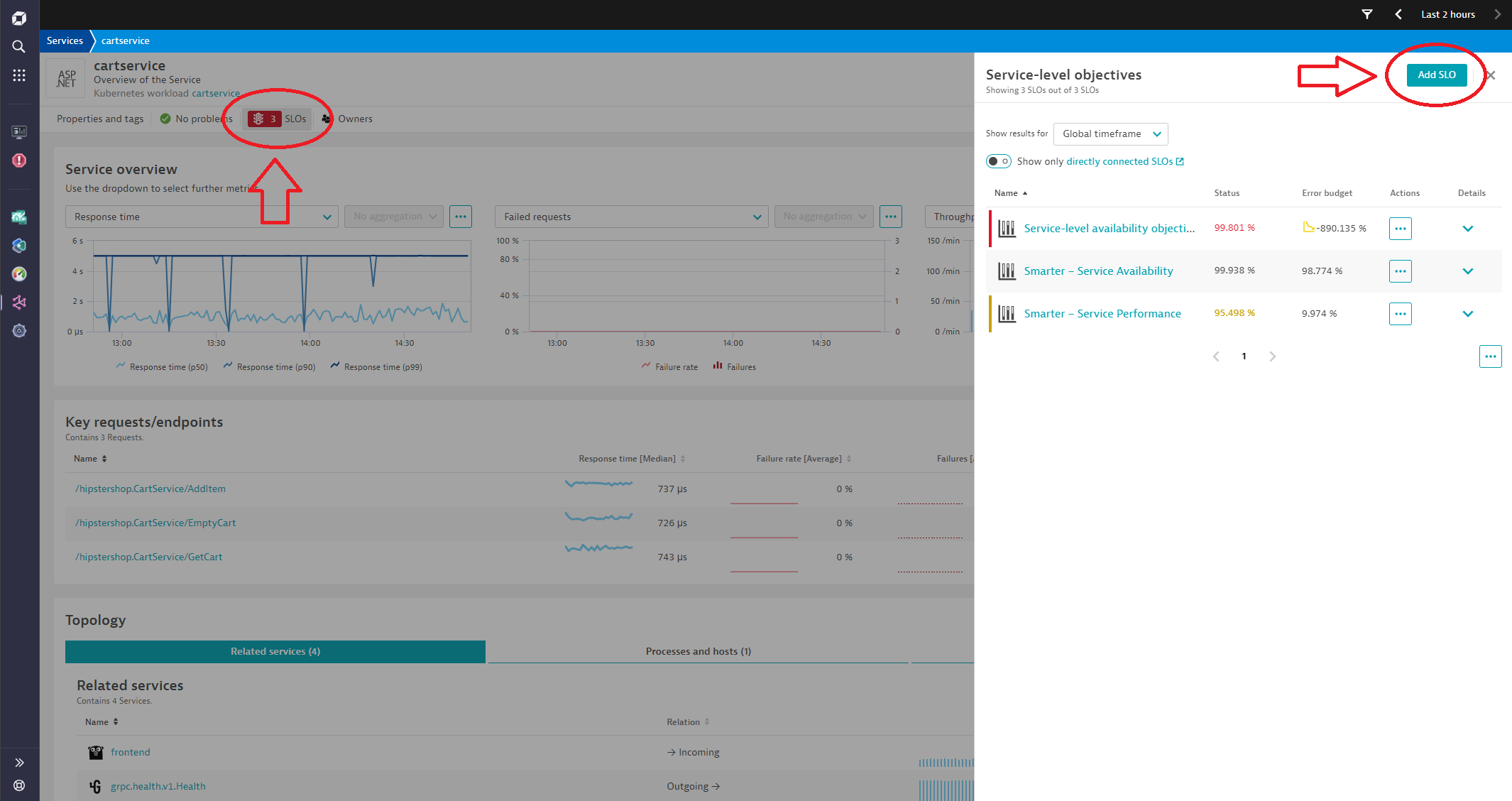This screenshot has height=801, width=1512.
Task: Expand the sidebar with the double-chevron icon
Action: tap(19, 763)
